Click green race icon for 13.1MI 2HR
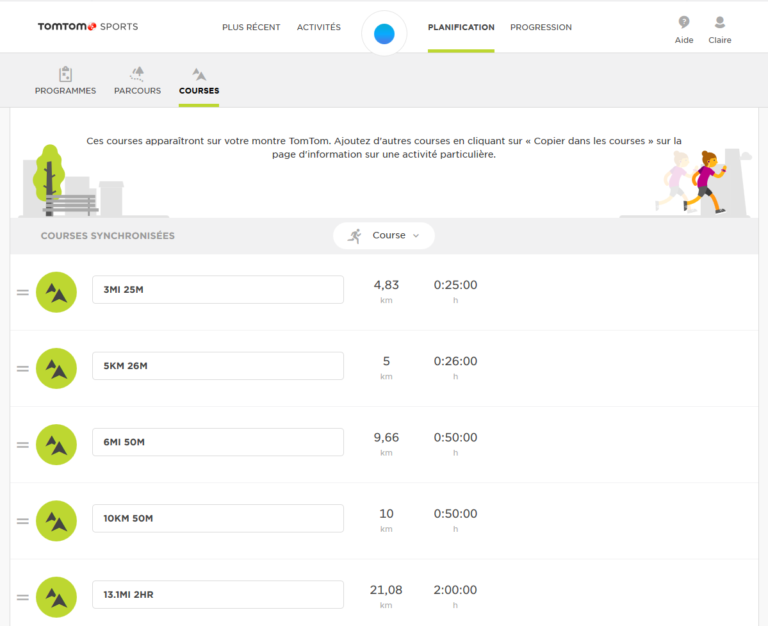 pyautogui.click(x=56, y=597)
